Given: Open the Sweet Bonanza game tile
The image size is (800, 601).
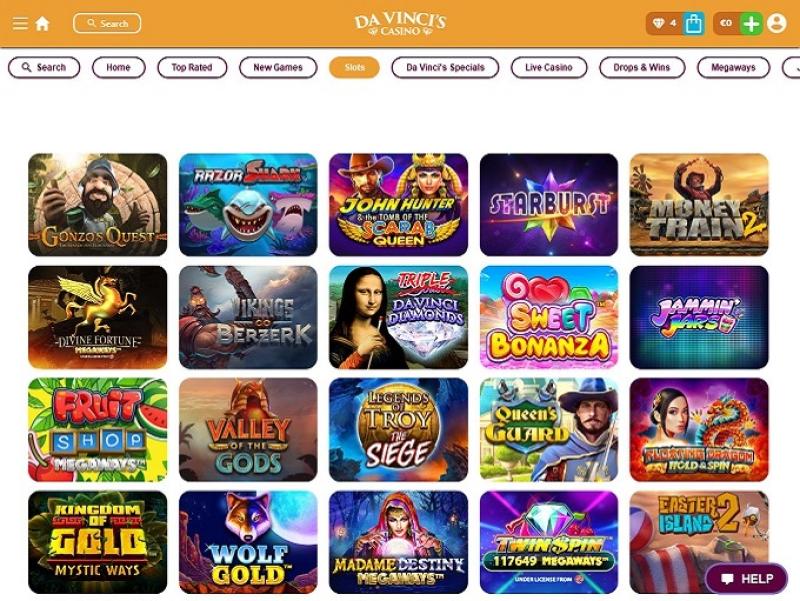Looking at the screenshot, I should [x=548, y=317].
